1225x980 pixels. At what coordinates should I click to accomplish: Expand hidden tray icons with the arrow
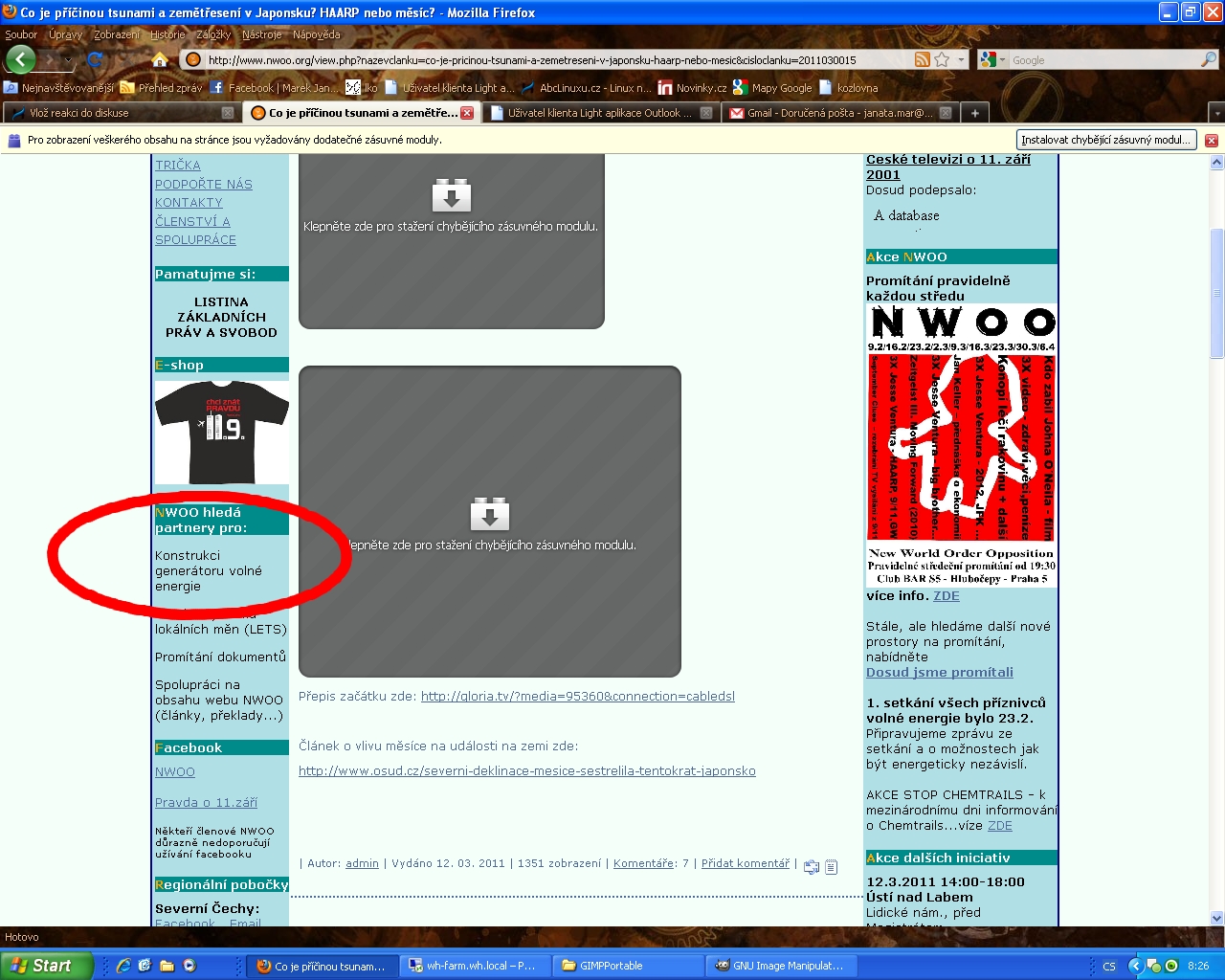point(1135,966)
